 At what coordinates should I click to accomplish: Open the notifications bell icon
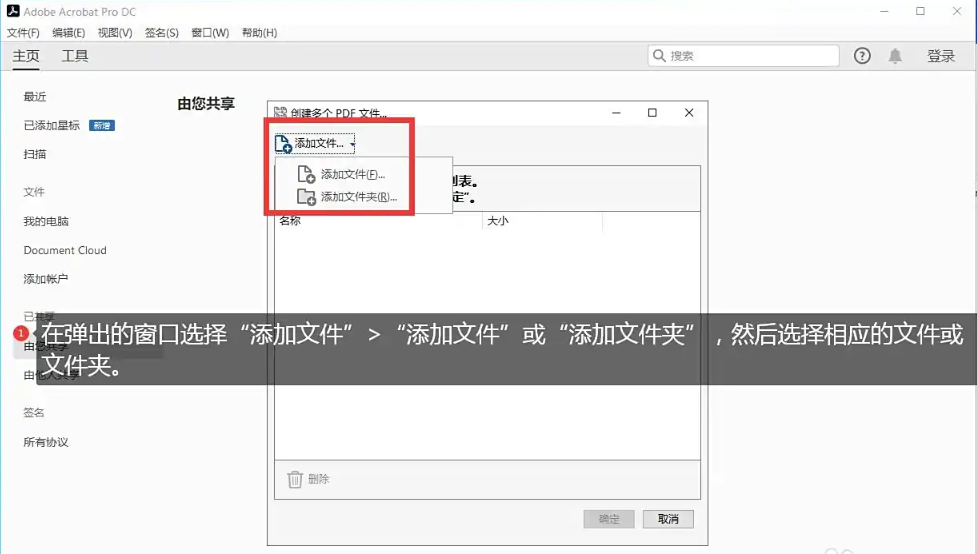pyautogui.click(x=895, y=56)
